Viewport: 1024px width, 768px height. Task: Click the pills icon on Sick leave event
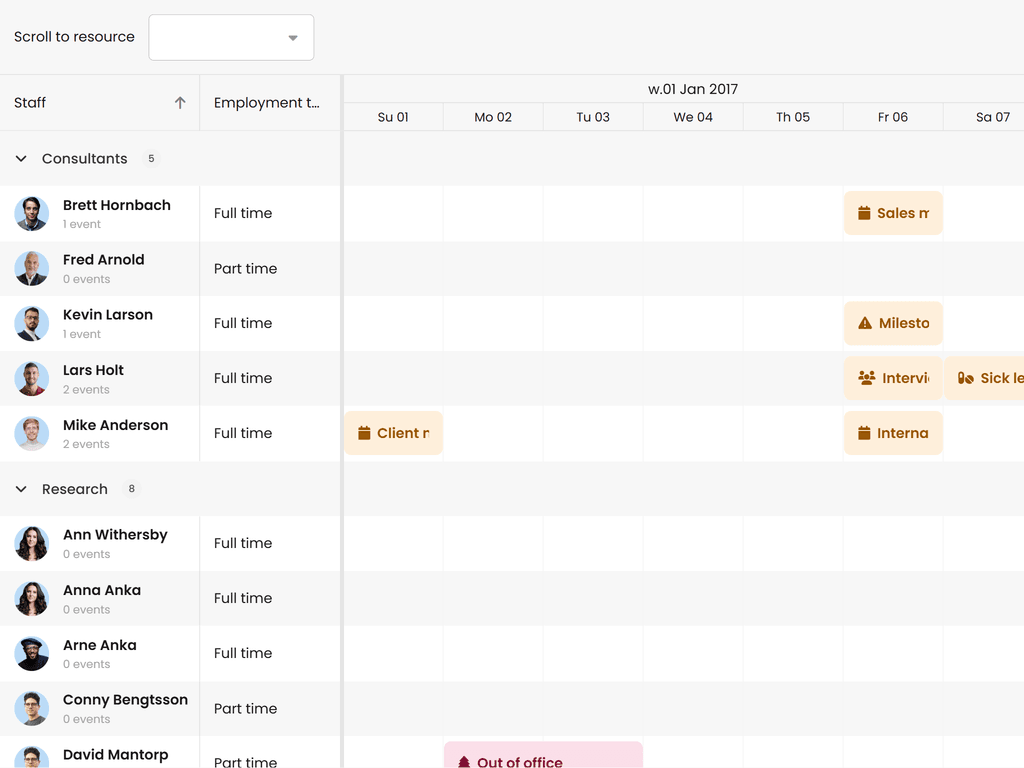pyautogui.click(x=965, y=378)
